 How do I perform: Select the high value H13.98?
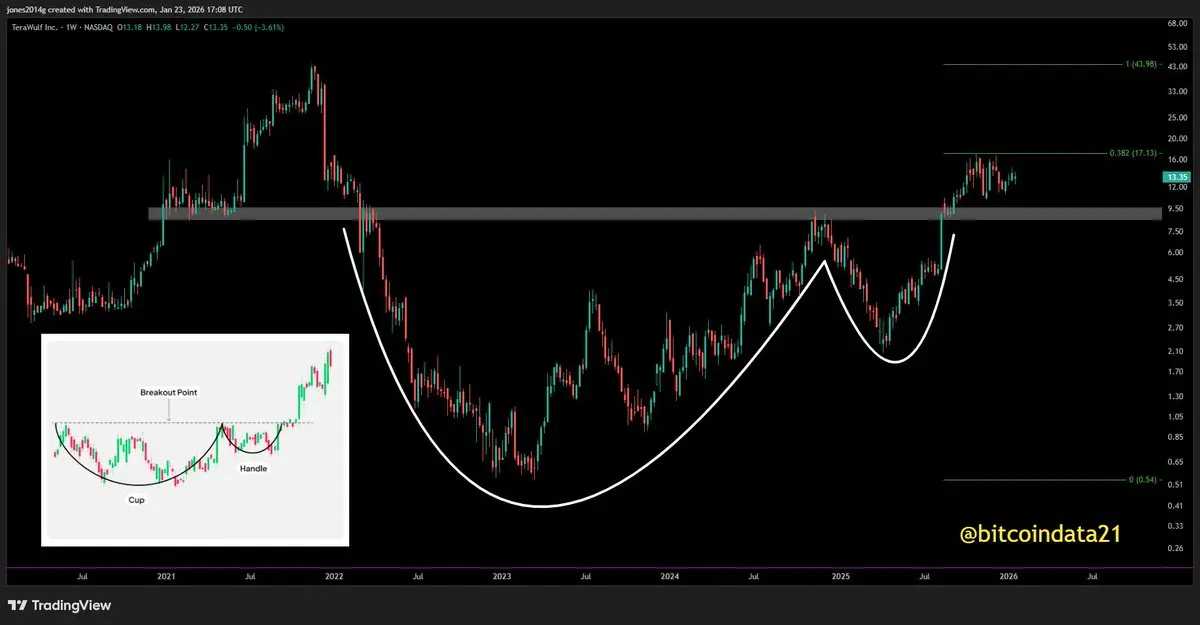tap(161, 27)
